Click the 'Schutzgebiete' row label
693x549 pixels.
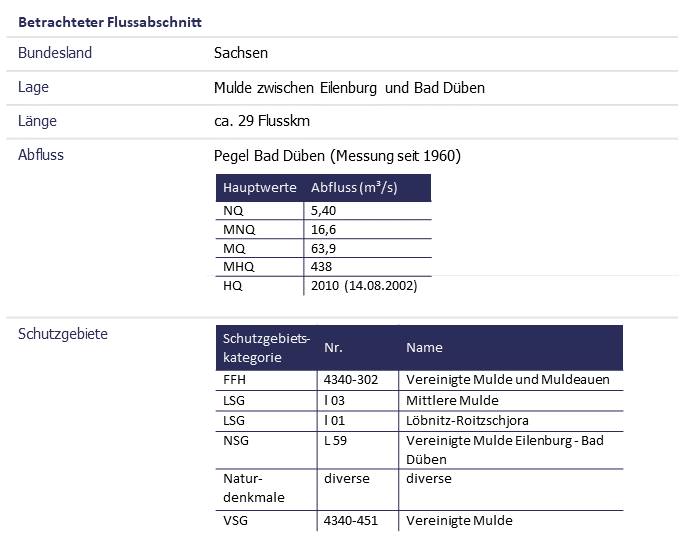(63, 334)
